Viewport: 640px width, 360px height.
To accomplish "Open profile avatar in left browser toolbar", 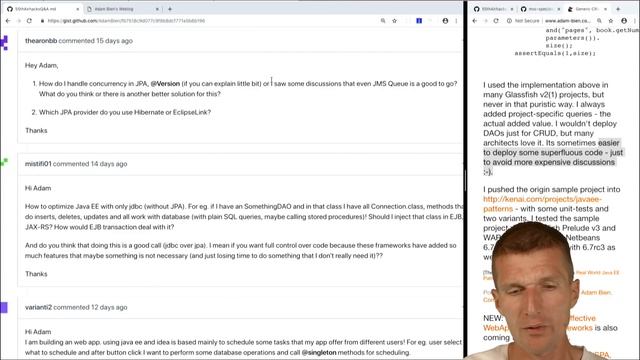I will tap(445, 21).
